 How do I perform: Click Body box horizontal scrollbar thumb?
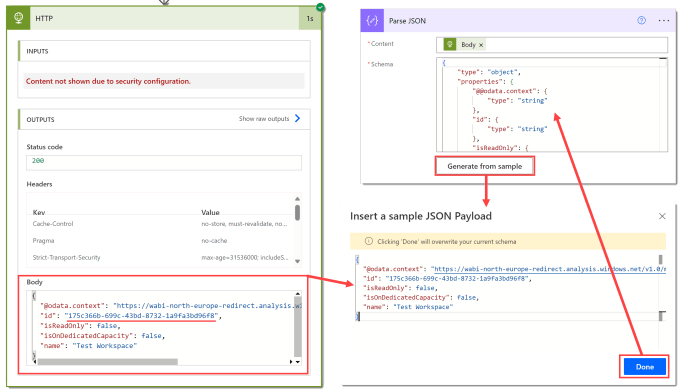pos(108,362)
